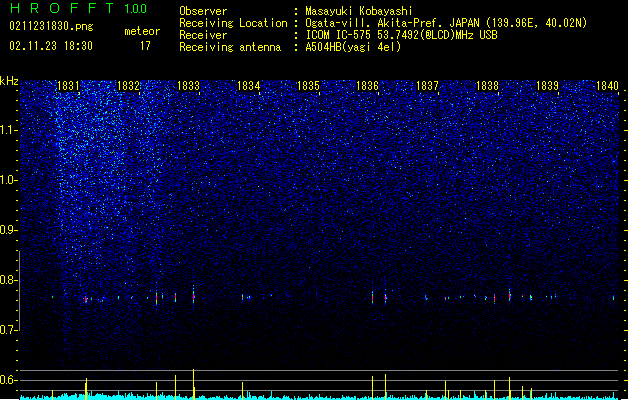This screenshot has width=629, height=400.
Task: Click the Observer field label
Action: 203,11
